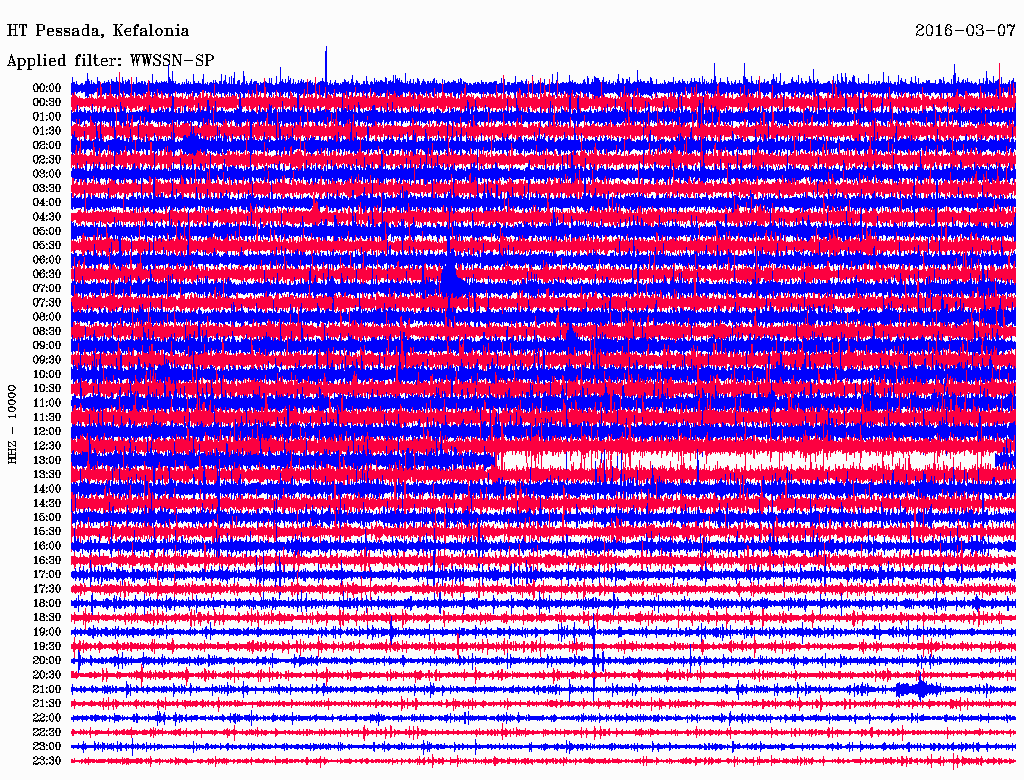The image size is (1024, 780).
Task: Select the 21:00 time label
Action: [x=47, y=689]
